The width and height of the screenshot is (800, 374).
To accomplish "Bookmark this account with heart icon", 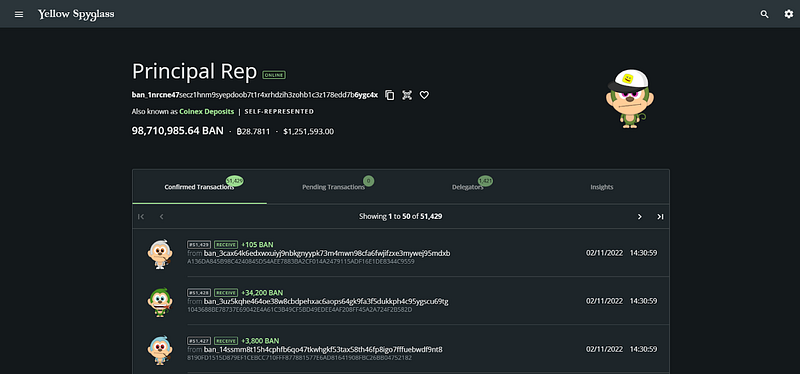I will pyautogui.click(x=424, y=95).
